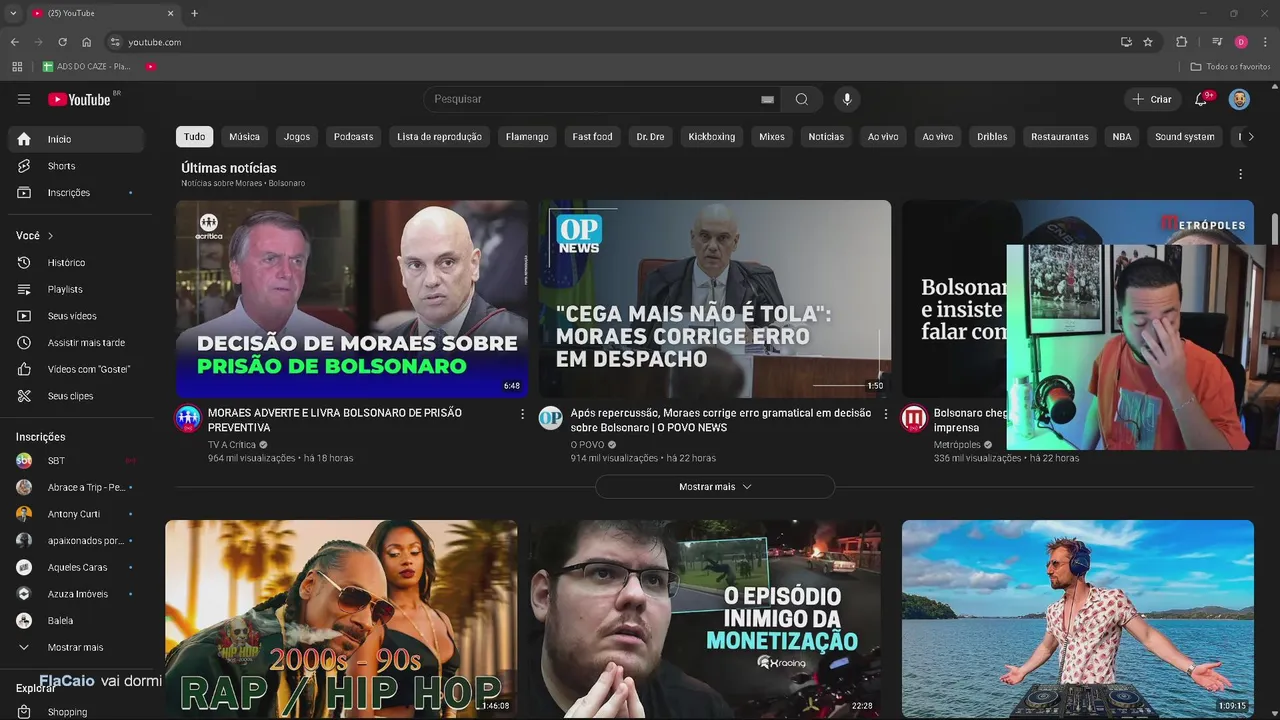
Task: Open DJ set by the sea thumbnail
Action: [1078, 618]
